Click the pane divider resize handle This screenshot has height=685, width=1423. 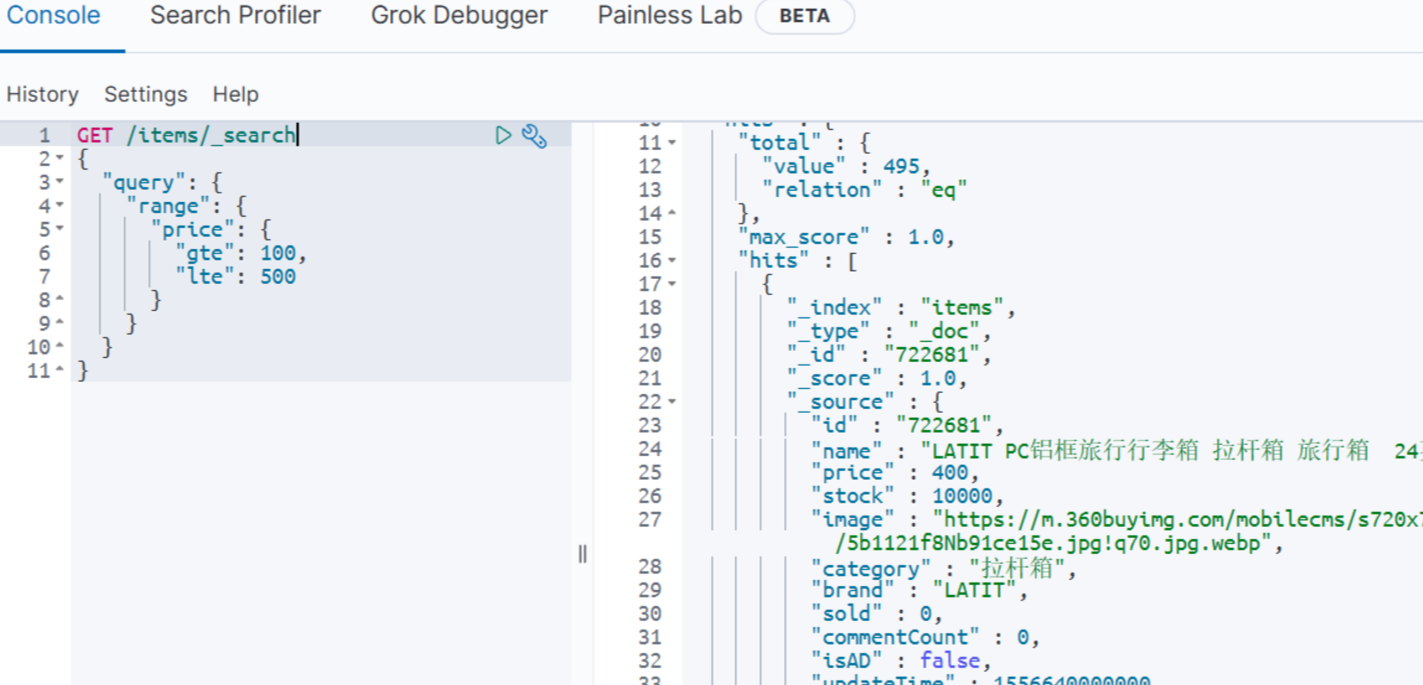click(582, 554)
